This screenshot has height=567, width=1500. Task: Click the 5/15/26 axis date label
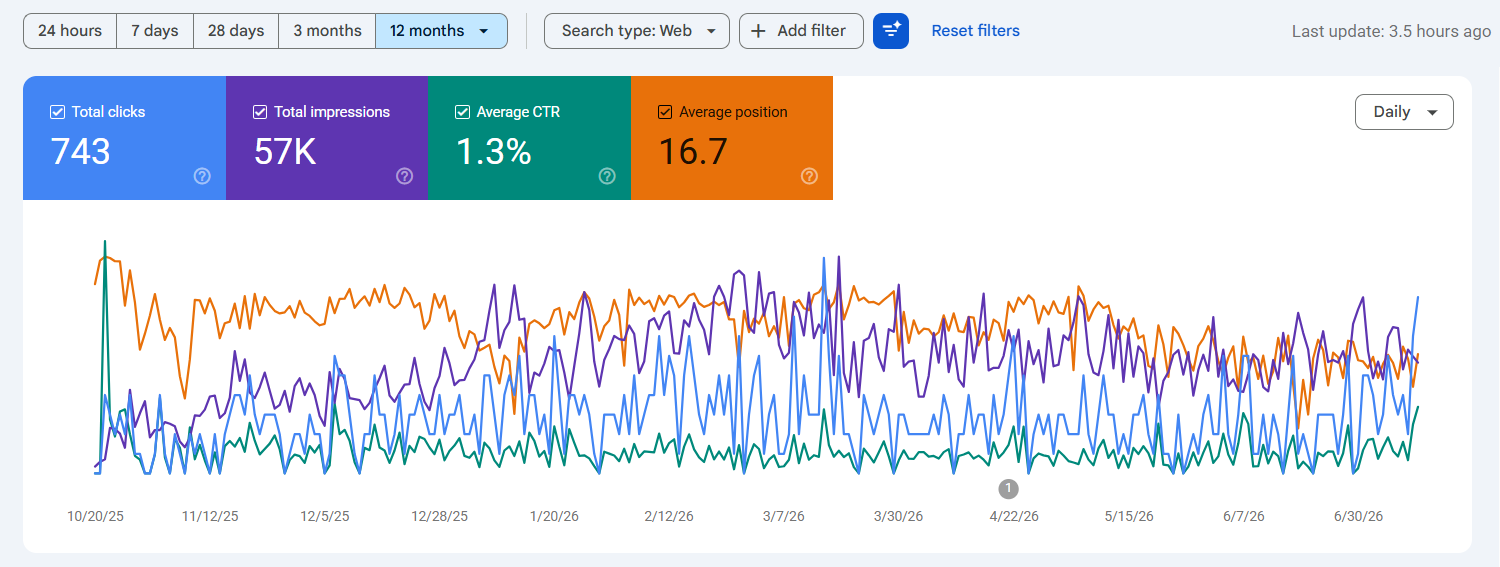(1129, 516)
